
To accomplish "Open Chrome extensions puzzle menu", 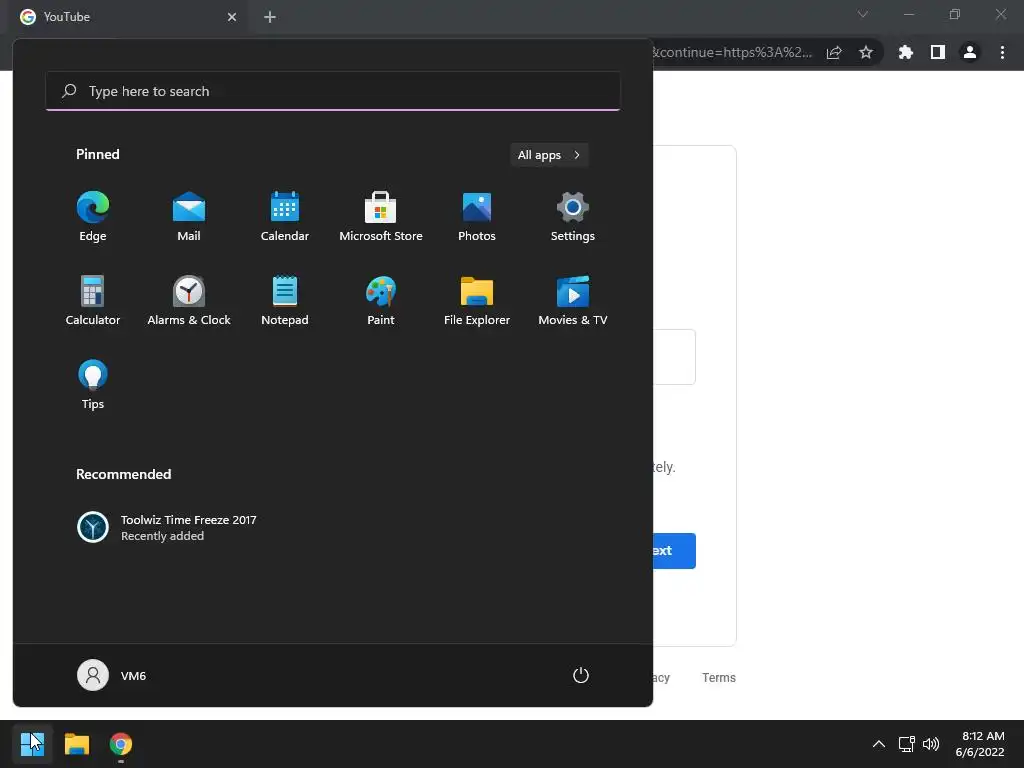I will click(x=905, y=52).
